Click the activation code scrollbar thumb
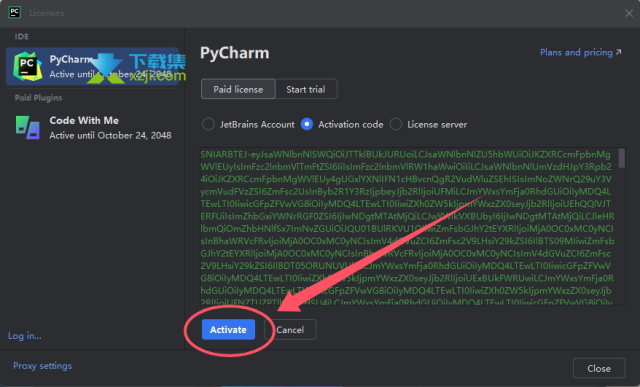Screen dimensions: 640x387 [x=622, y=158]
